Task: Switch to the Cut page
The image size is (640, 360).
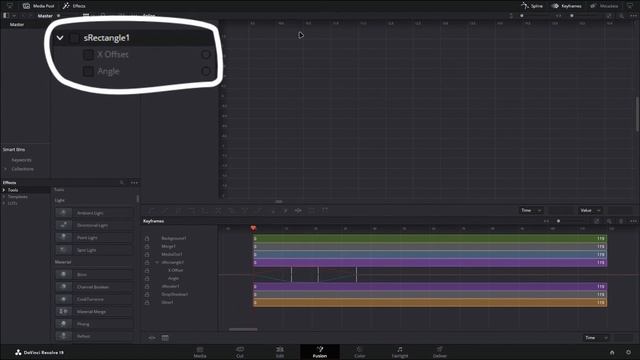Action: [x=240, y=352]
